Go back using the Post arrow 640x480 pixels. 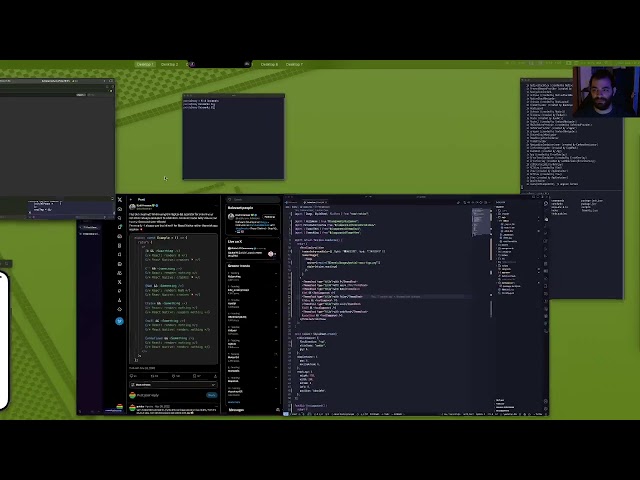pyautogui.click(x=131, y=200)
